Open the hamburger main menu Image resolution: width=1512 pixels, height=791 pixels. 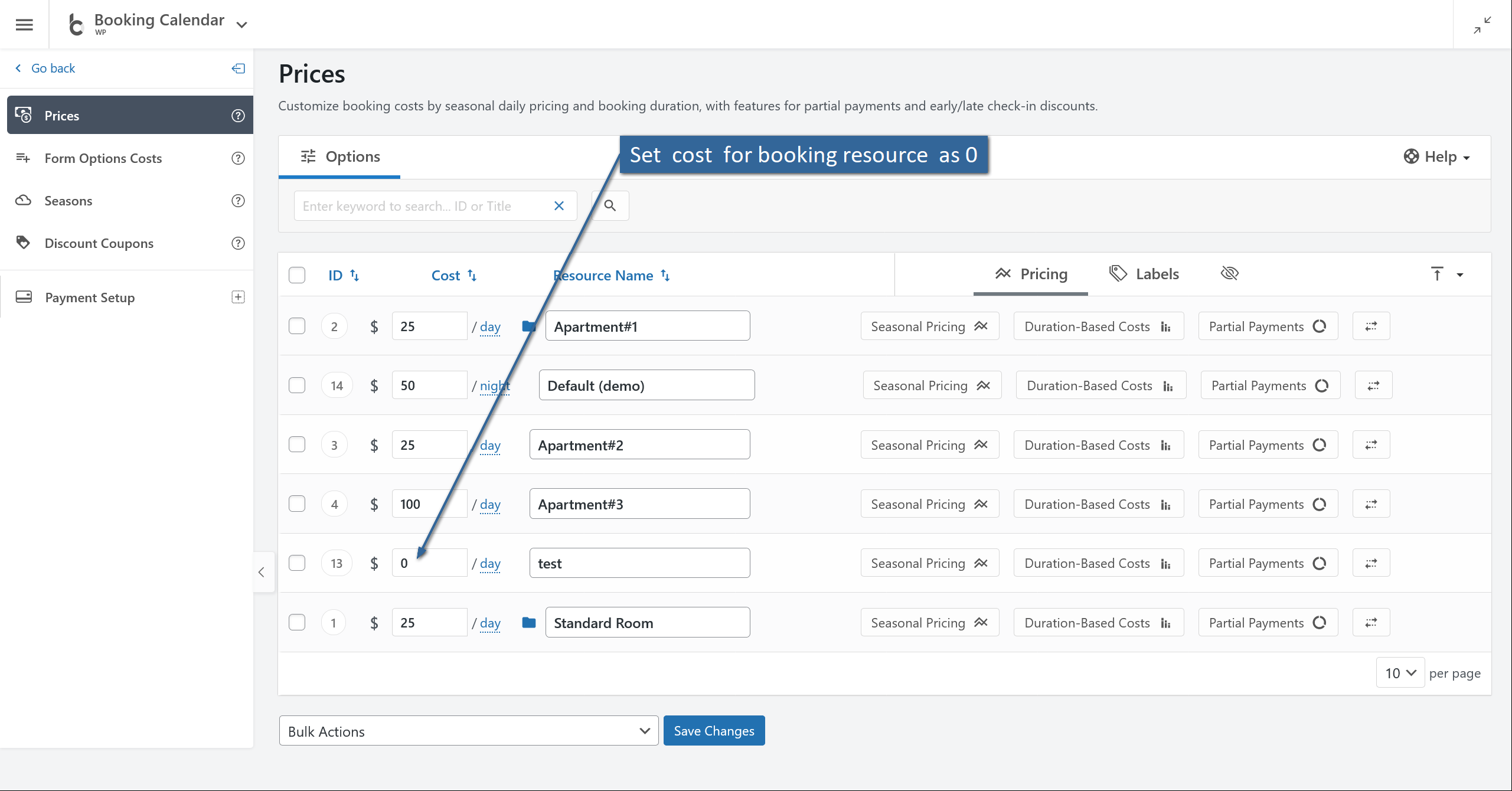coord(24,24)
